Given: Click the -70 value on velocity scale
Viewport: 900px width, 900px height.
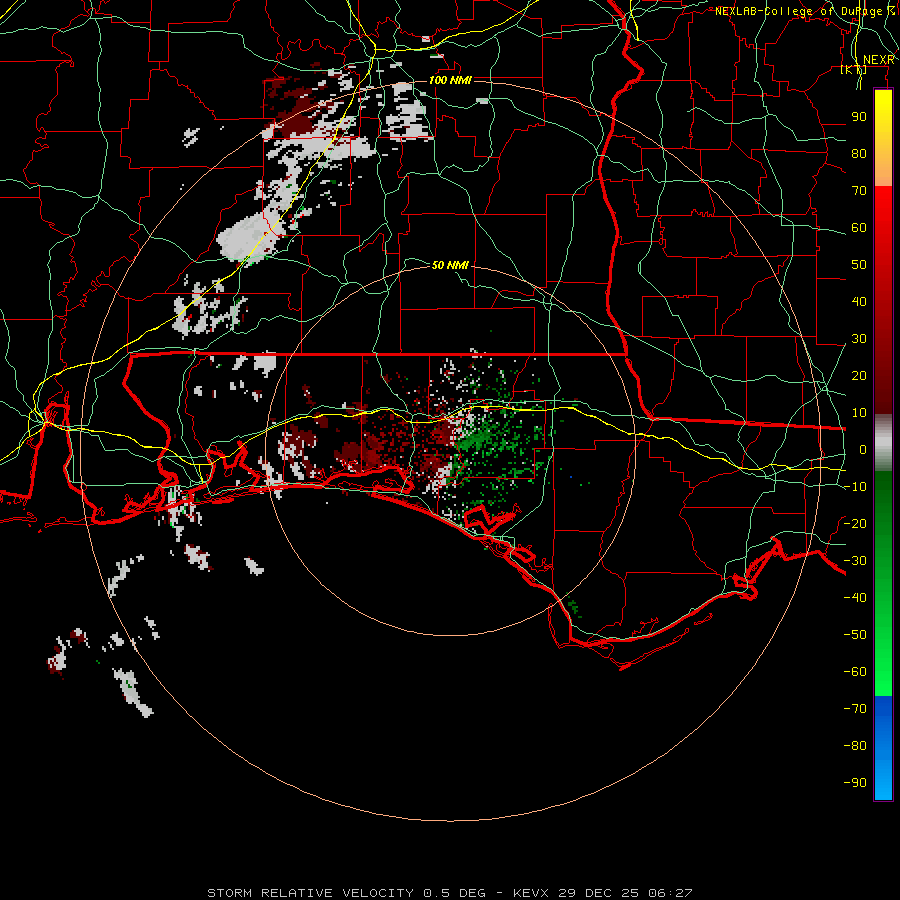Looking at the screenshot, I should pyautogui.click(x=855, y=709).
